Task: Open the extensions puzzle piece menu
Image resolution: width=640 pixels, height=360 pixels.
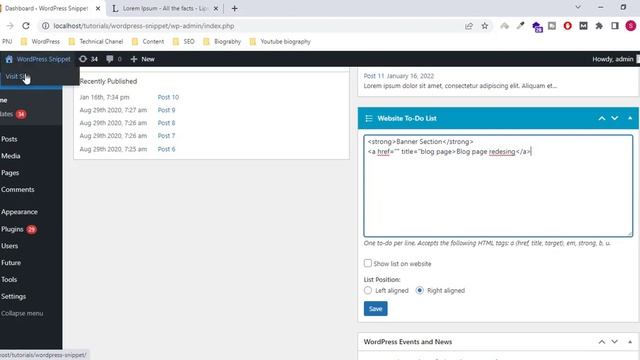Action: (x=599, y=26)
